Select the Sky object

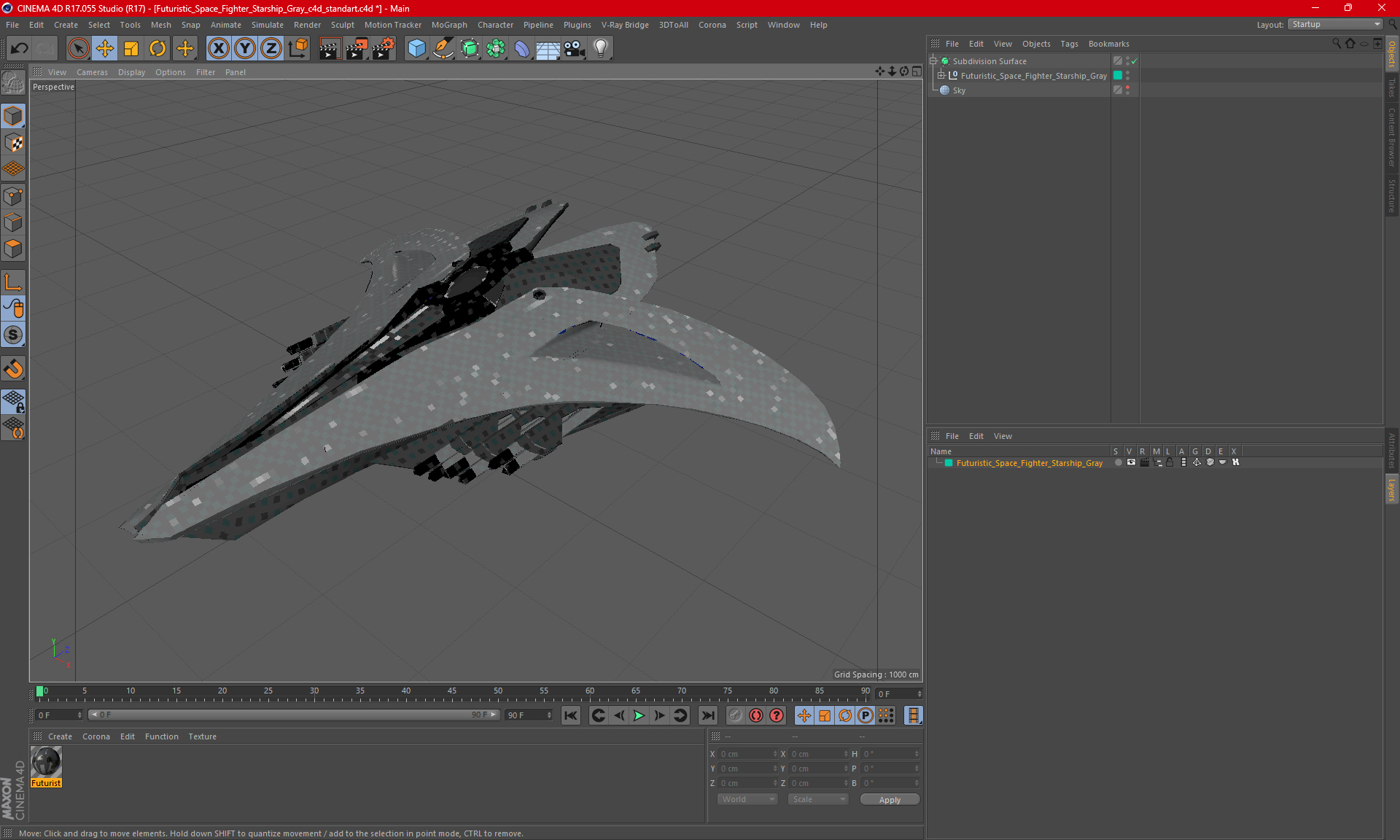pos(959,90)
